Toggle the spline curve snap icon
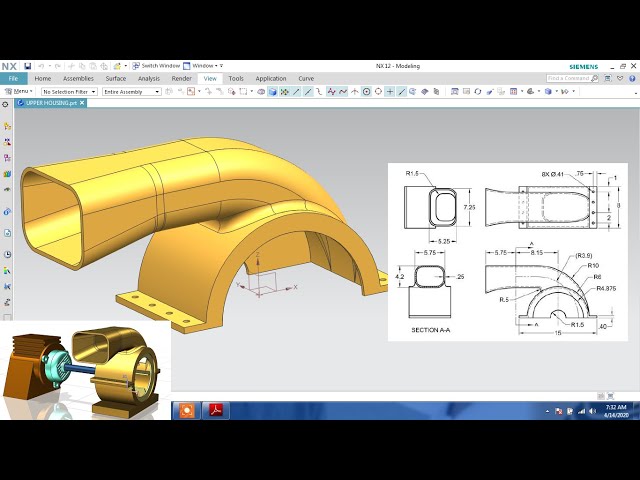The image size is (640, 480). (343, 92)
